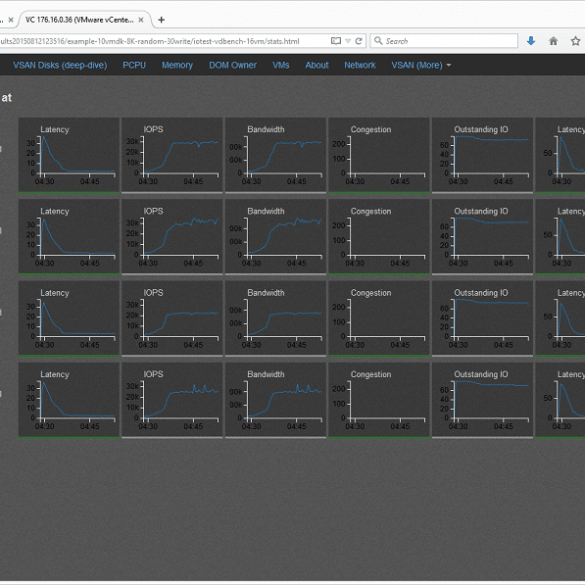Open fourth row Bandwidth graph thumbnail
585x585 pixels.
(275, 400)
